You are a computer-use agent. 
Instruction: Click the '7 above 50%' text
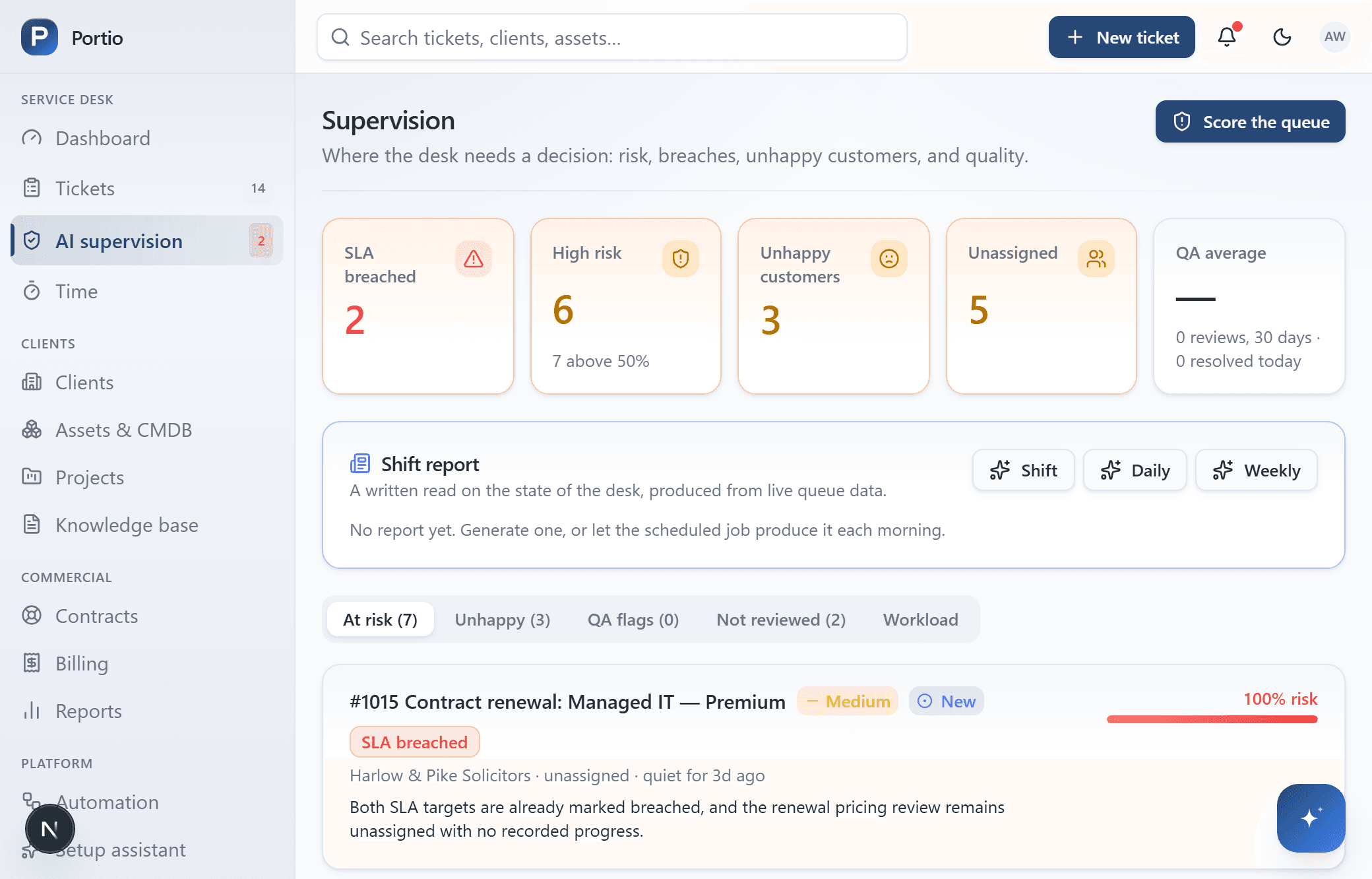(x=600, y=361)
